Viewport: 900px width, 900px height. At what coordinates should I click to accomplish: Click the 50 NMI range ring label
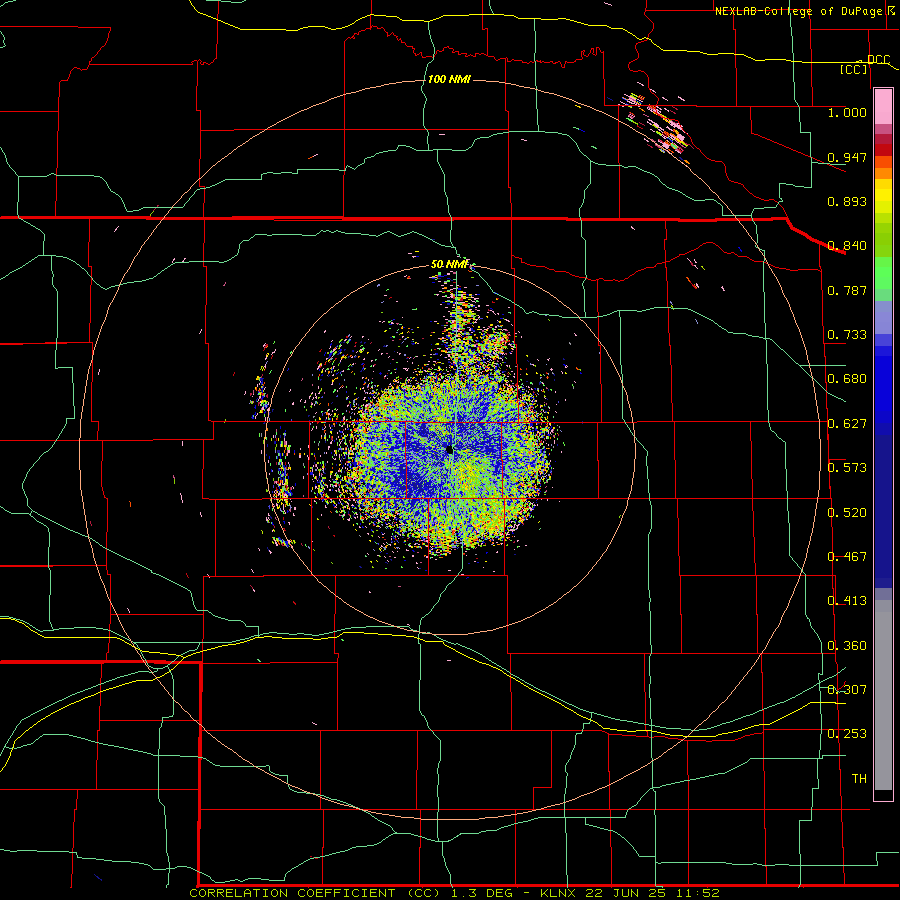pos(449,264)
